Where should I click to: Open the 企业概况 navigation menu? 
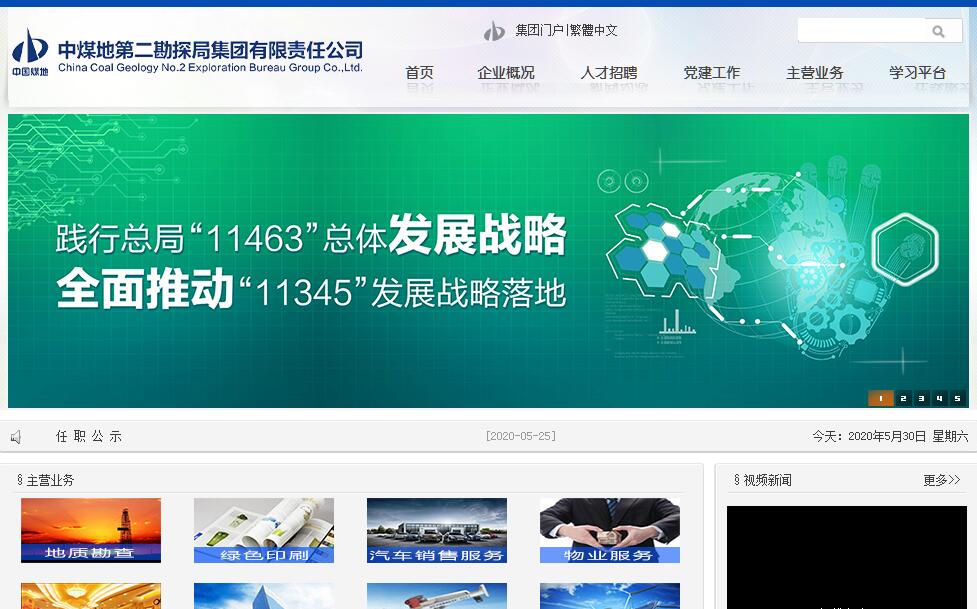506,73
